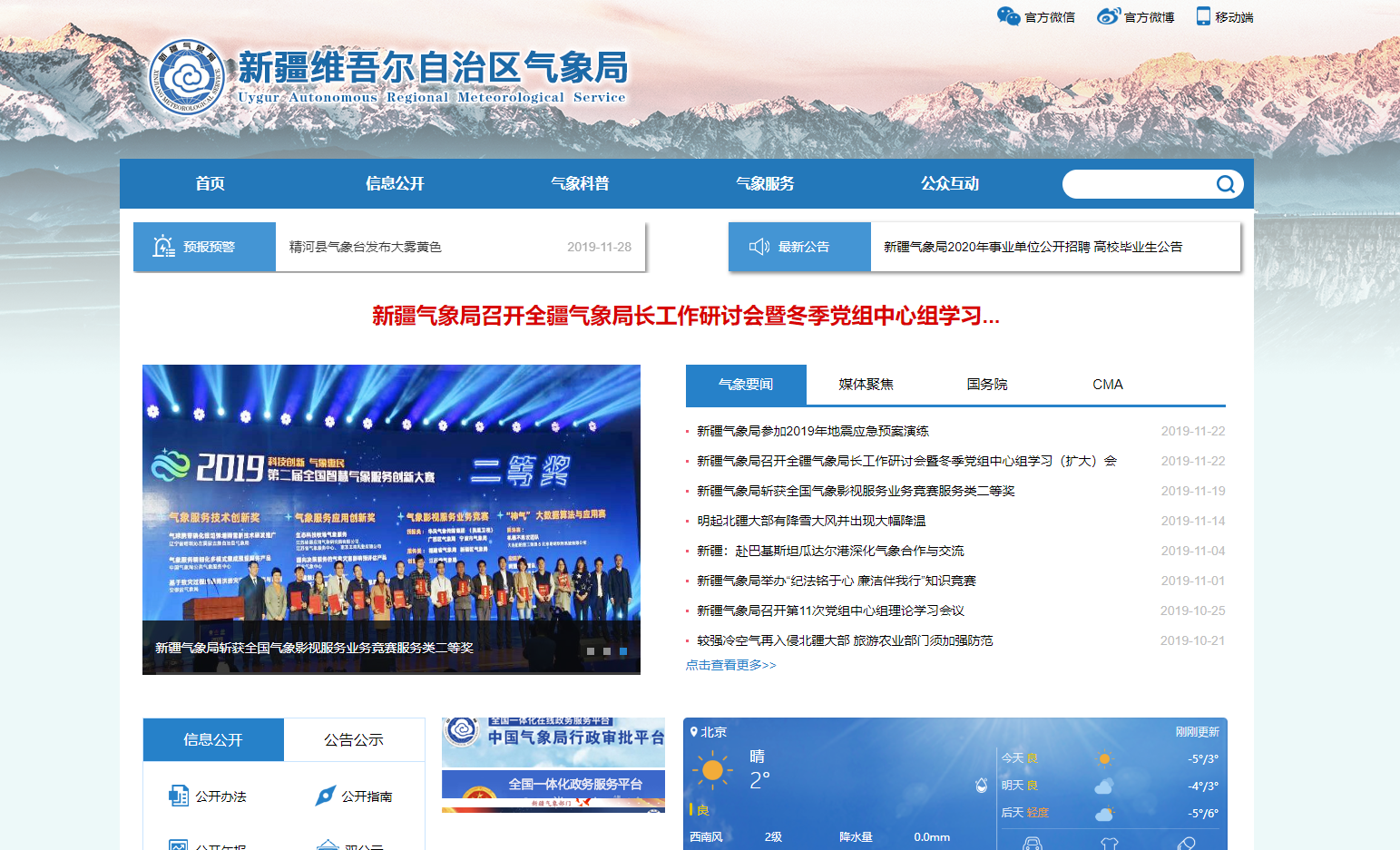
Task: Click the 最新公告 speaker icon
Action: coord(759,247)
